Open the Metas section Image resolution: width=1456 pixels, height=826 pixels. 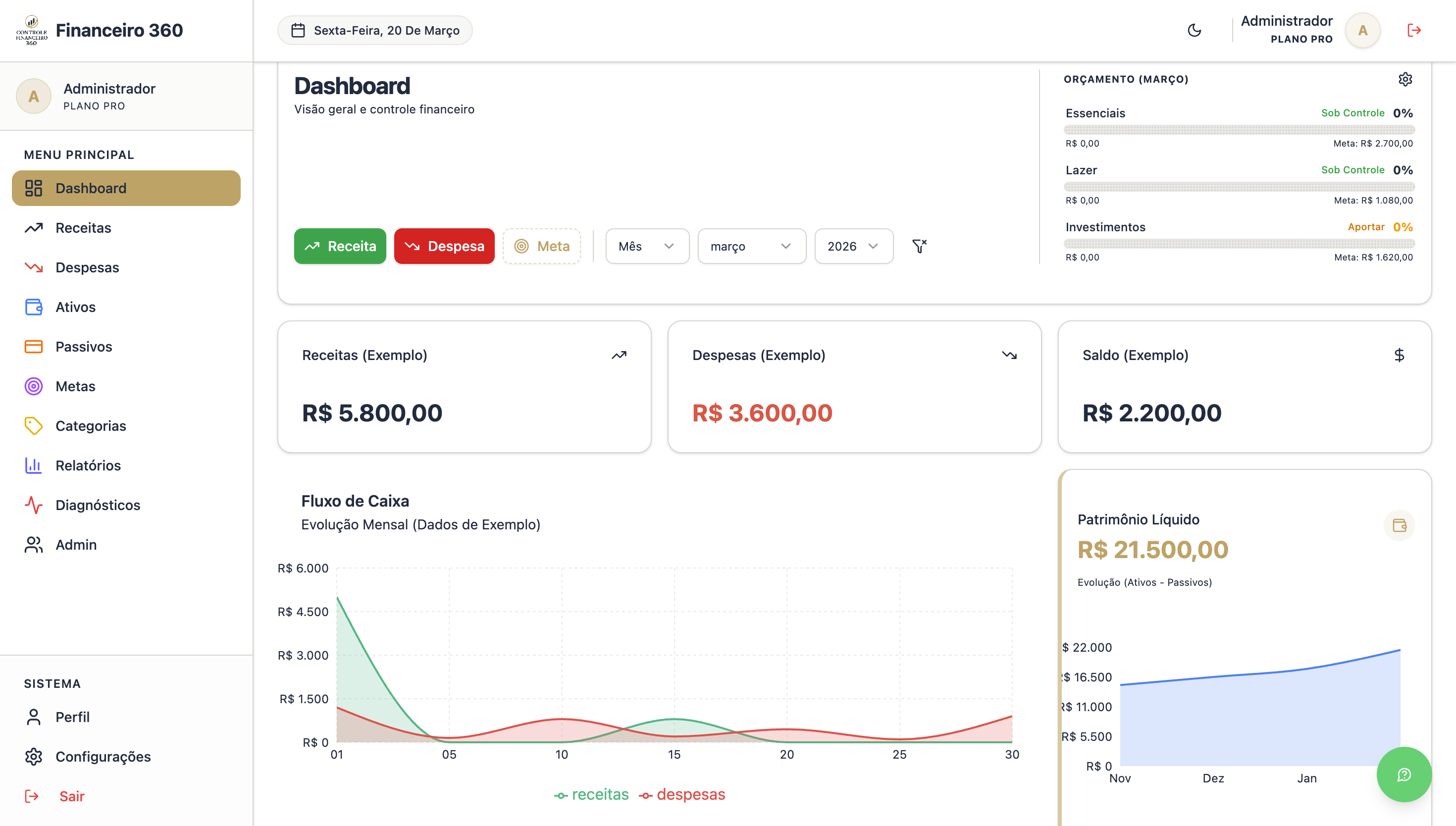coord(75,386)
